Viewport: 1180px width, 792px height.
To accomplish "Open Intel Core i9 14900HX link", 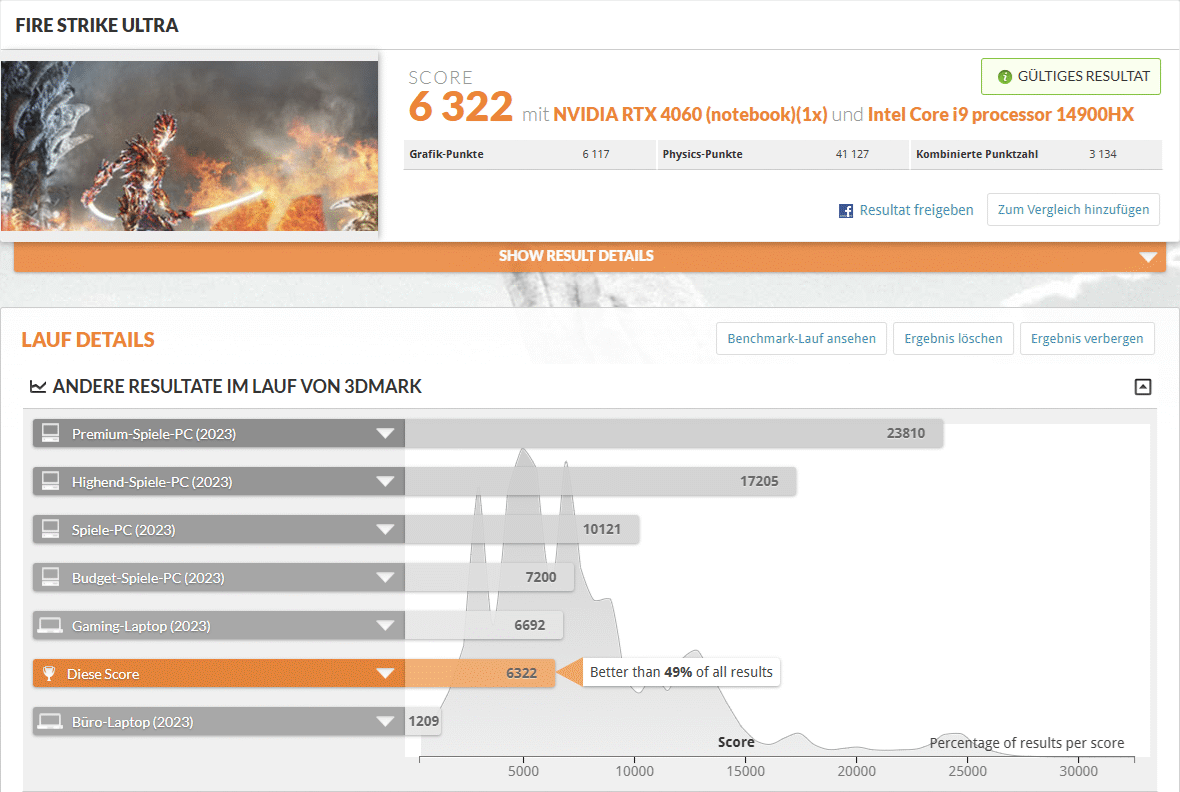I will pyautogui.click(x=1000, y=115).
